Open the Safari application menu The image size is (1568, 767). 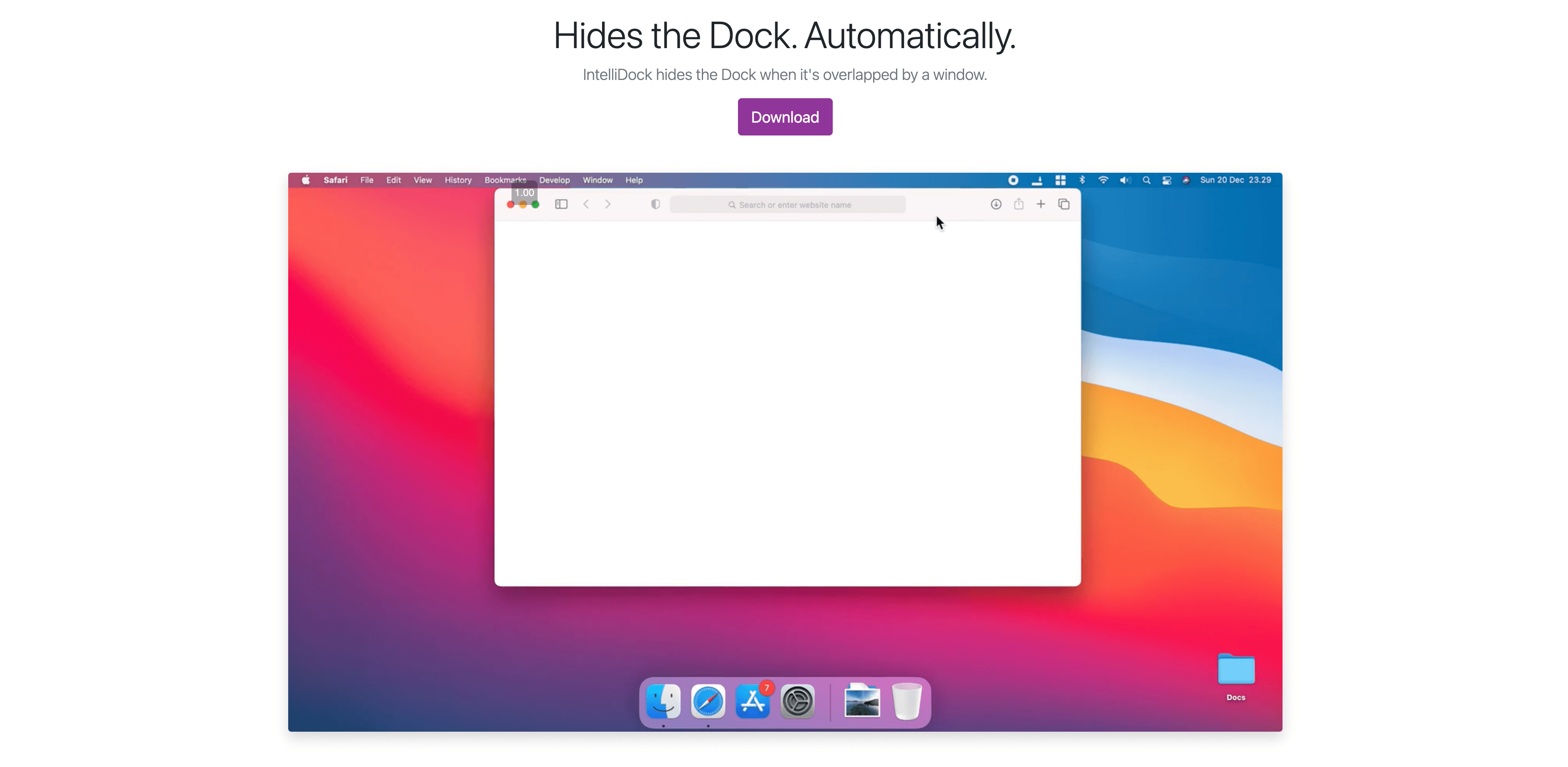click(x=336, y=180)
